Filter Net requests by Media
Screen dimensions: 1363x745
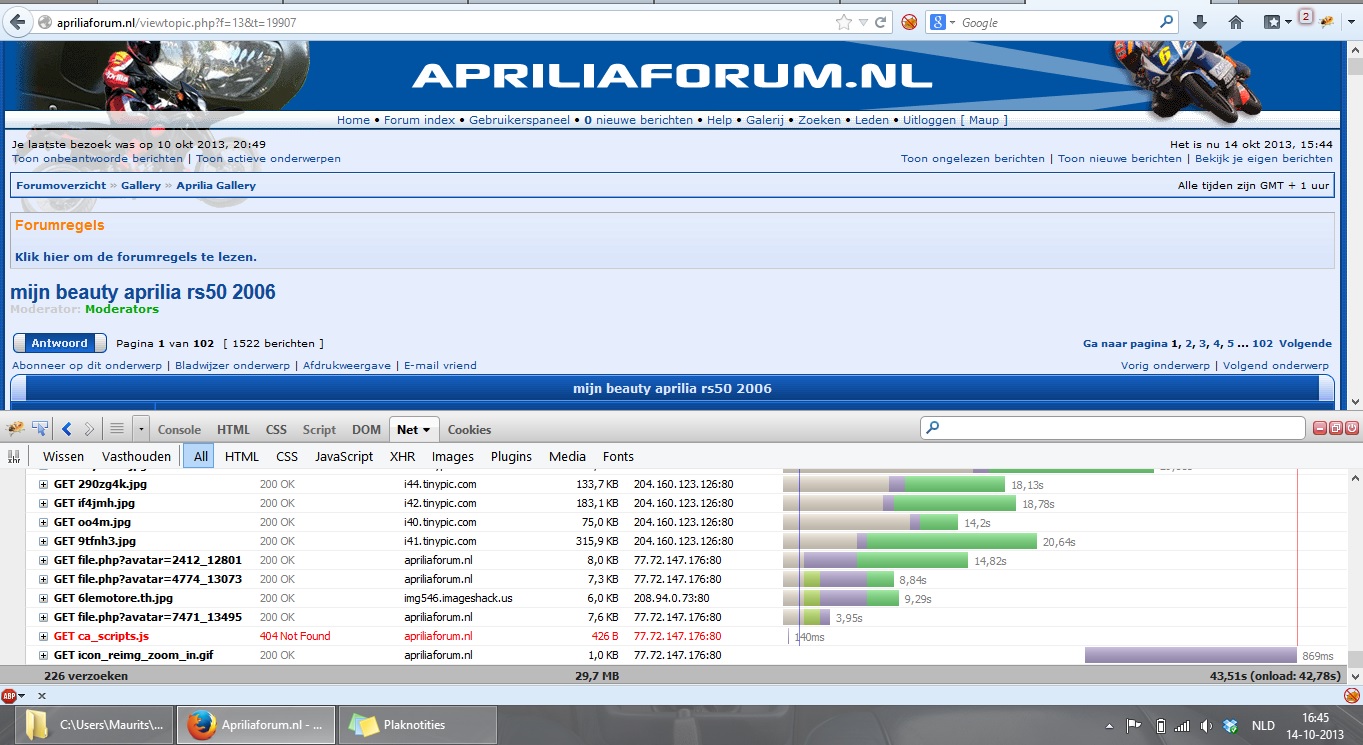tap(567, 457)
